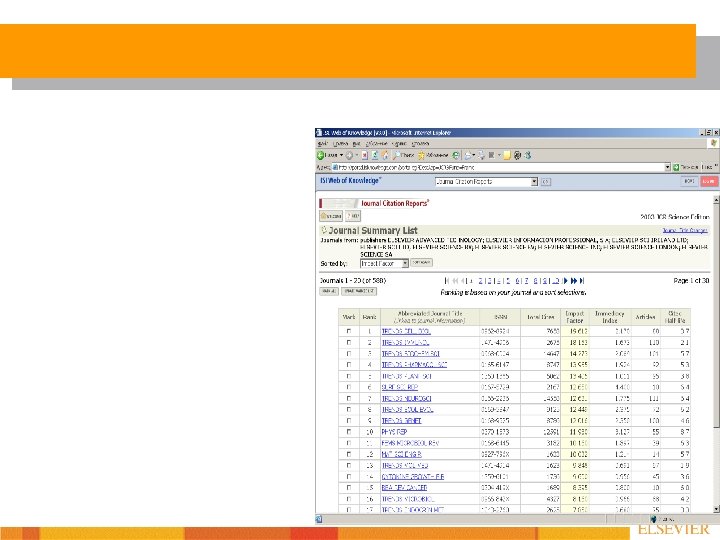
Task: Open rank 1 TRENDS journal title link
Action: (406, 331)
